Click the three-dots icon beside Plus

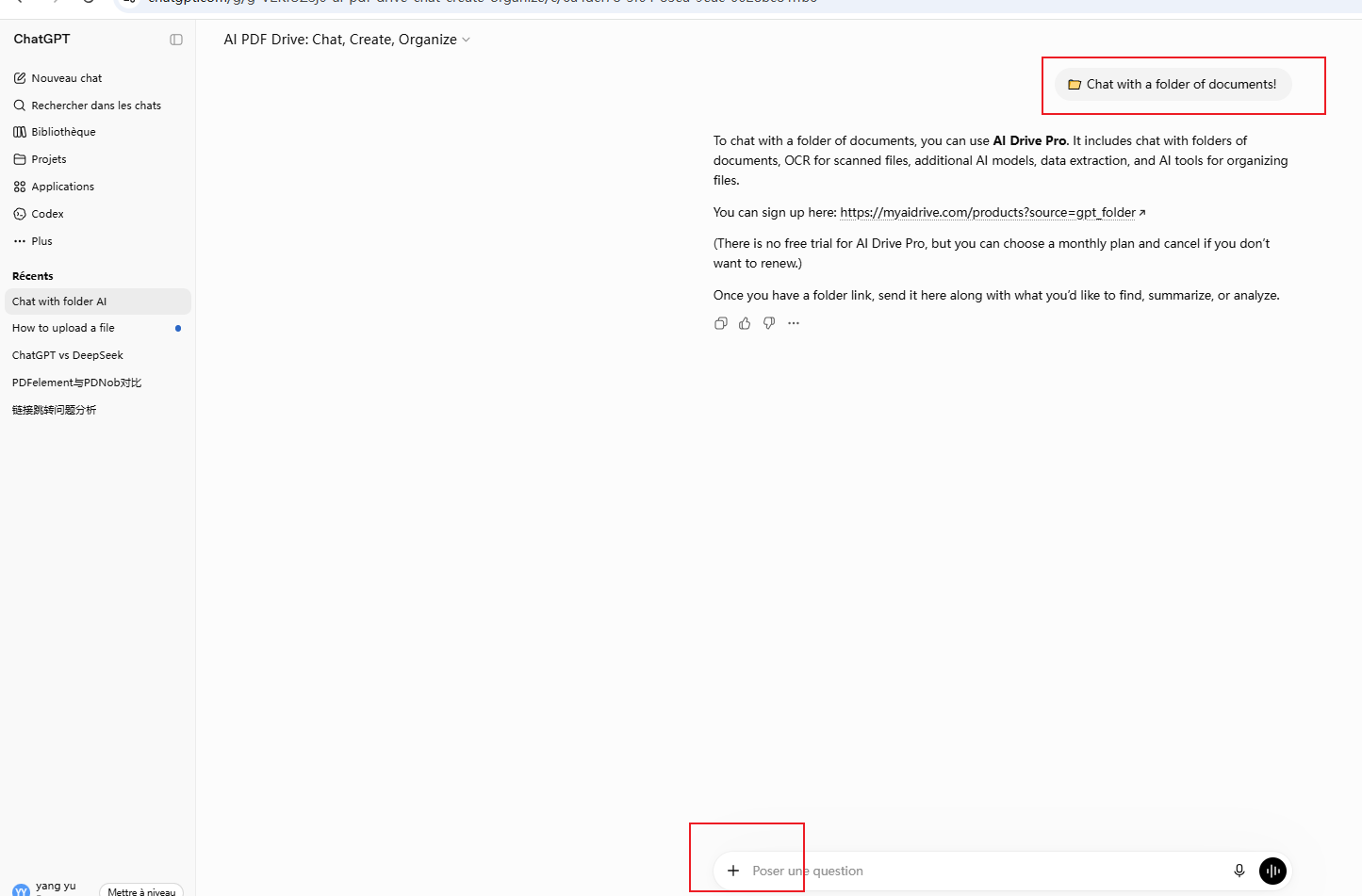click(20, 241)
